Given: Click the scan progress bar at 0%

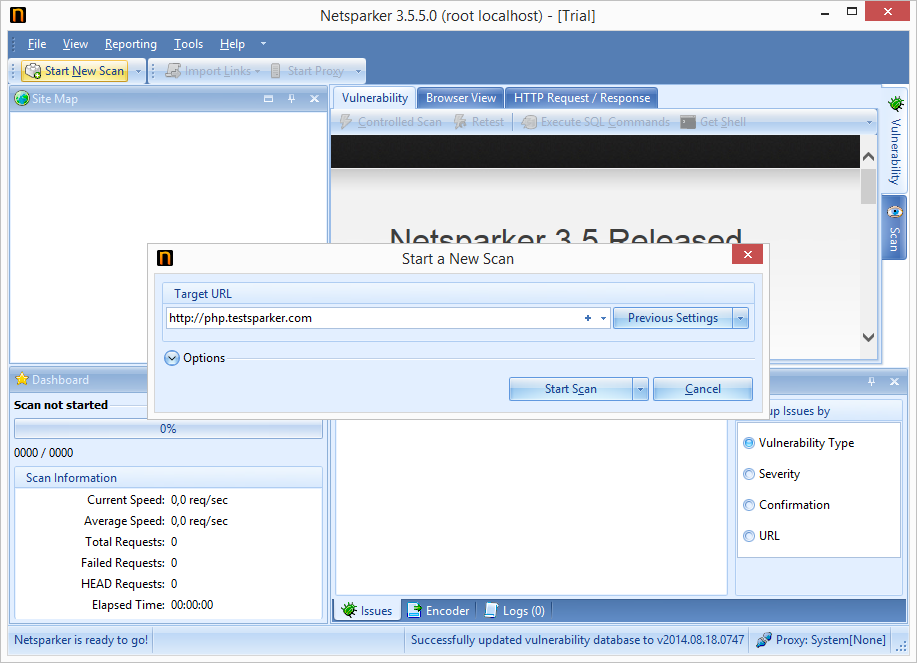Looking at the screenshot, I should point(168,429).
